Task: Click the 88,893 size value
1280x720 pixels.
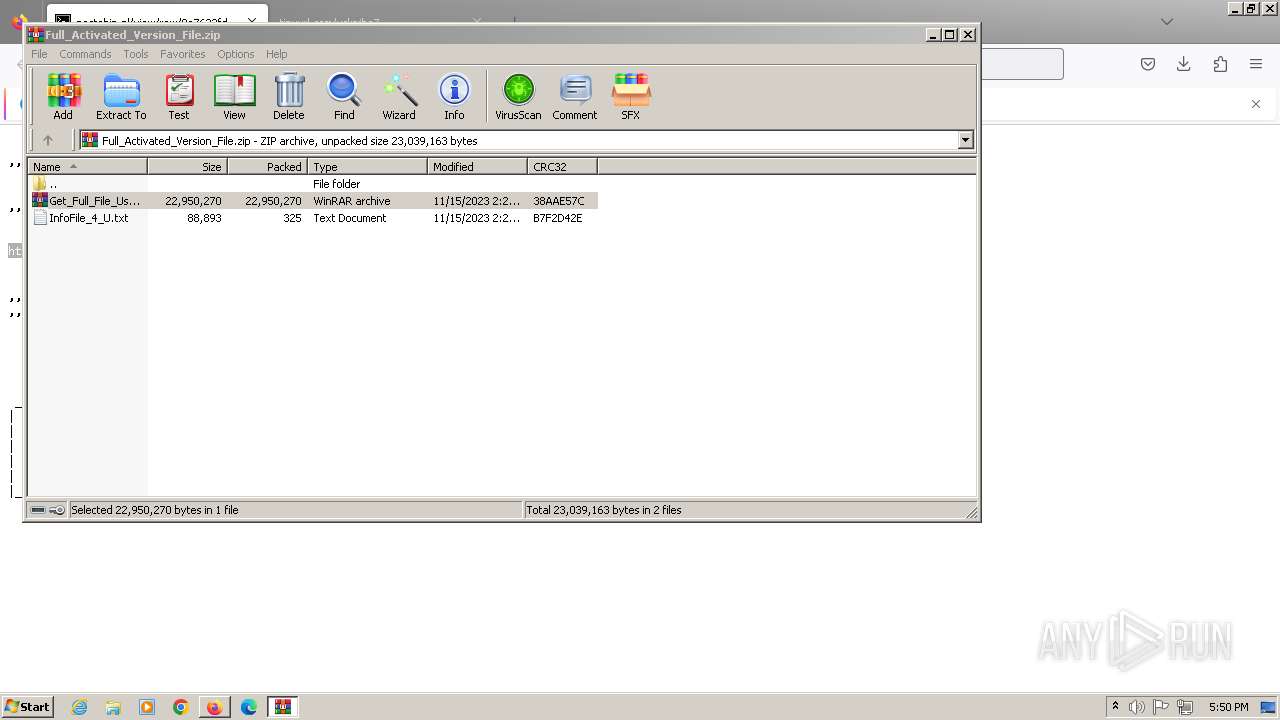Action: (204, 218)
